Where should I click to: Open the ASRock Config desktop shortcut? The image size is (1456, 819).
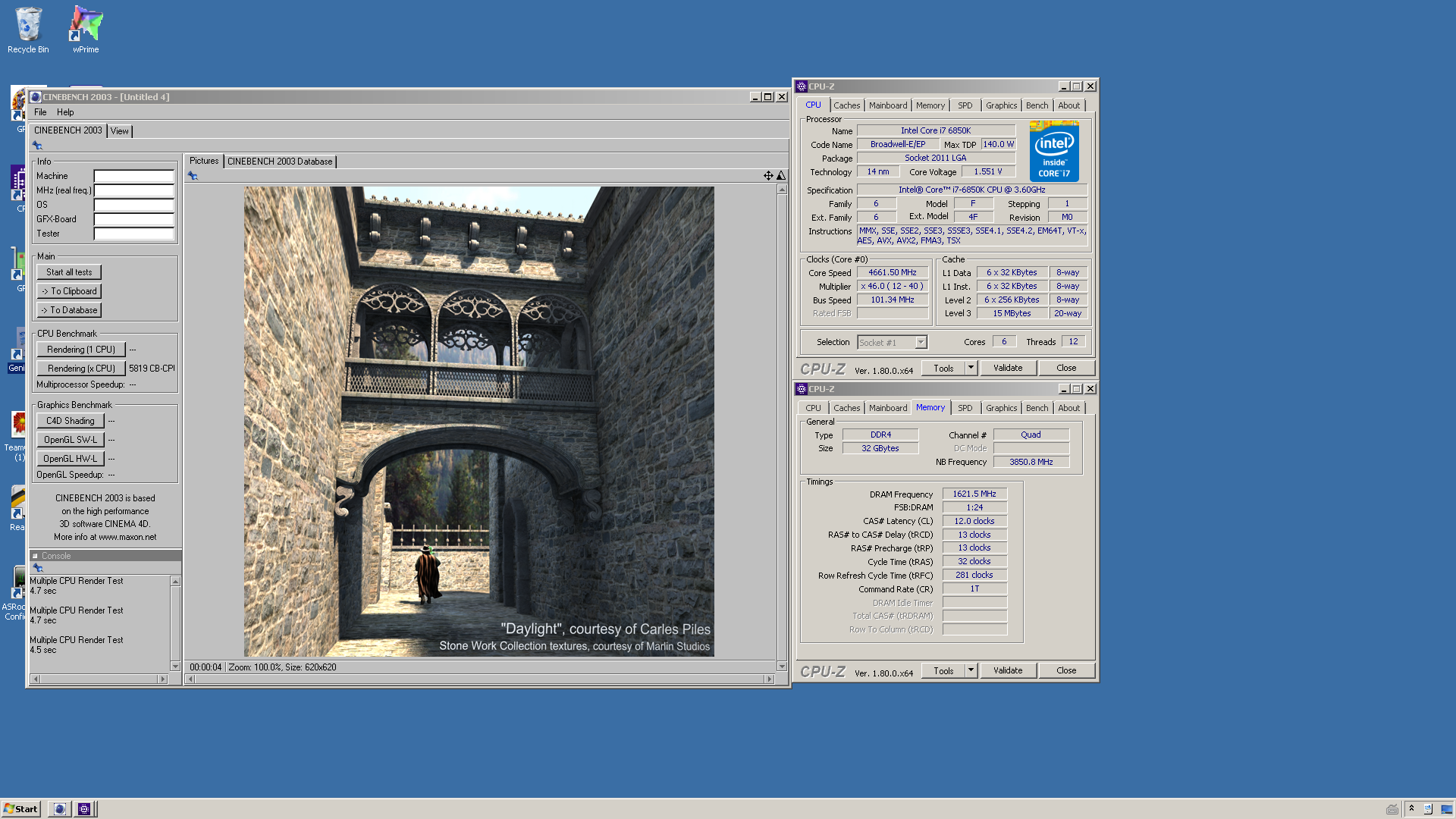tap(15, 594)
